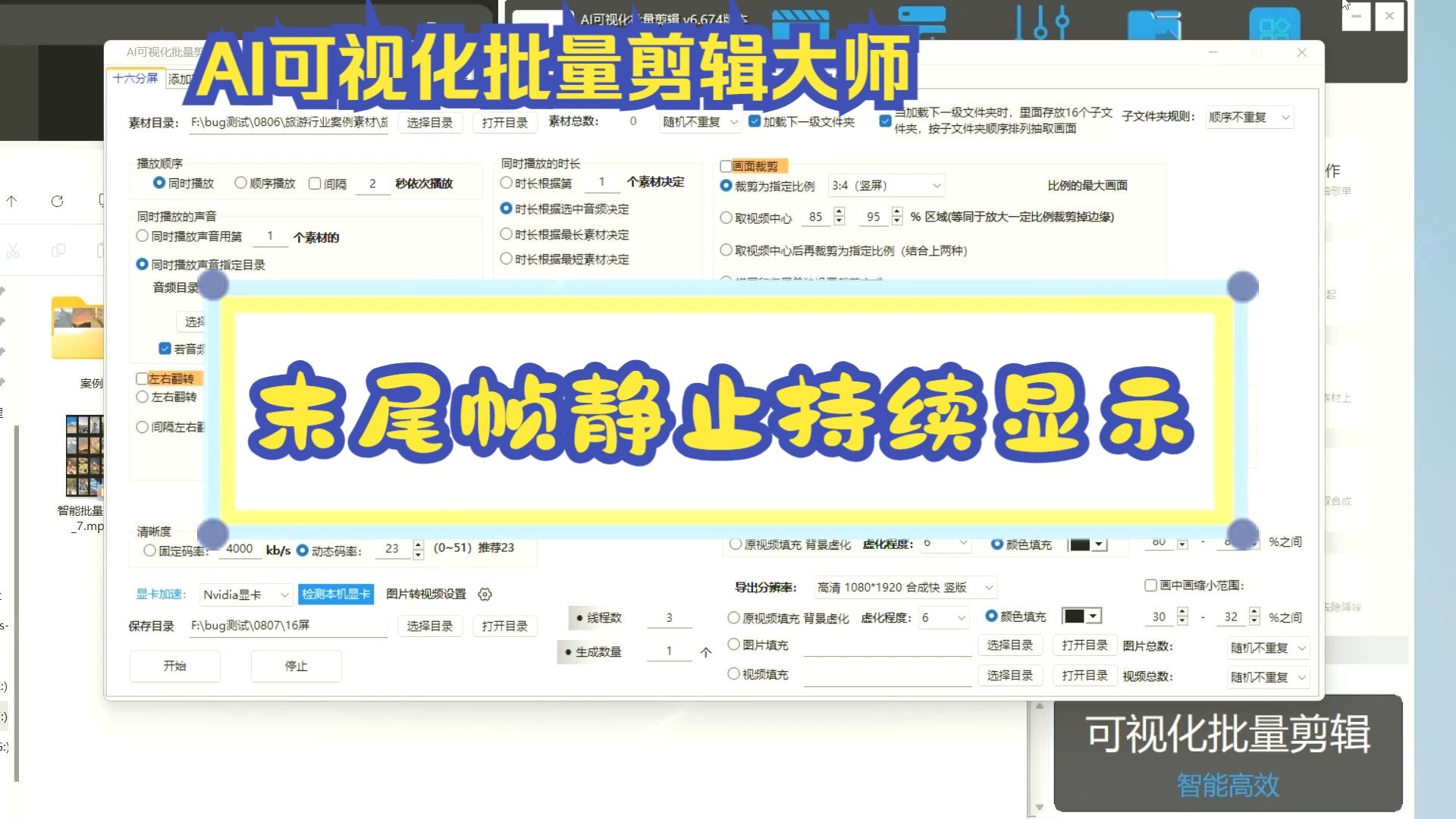Click the 选择目录 button beside 素材目录
The image size is (1456, 819).
(429, 123)
